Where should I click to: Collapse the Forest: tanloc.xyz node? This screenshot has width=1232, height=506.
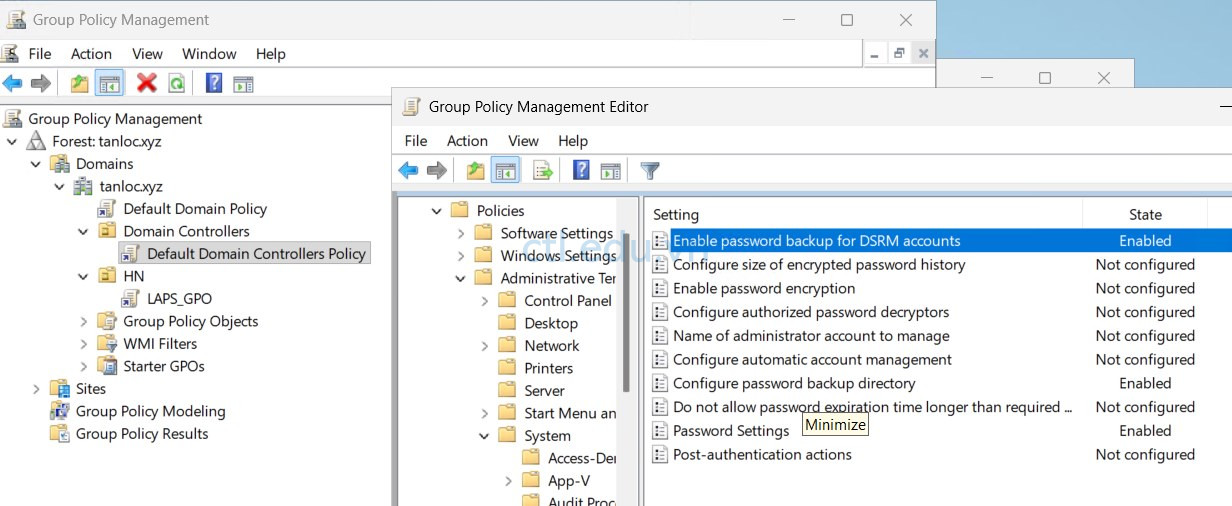tap(12, 141)
